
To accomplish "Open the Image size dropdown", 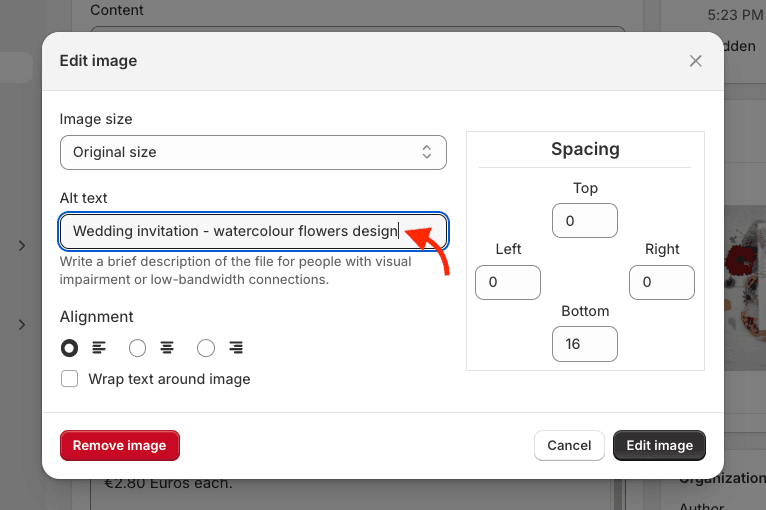I will point(253,152).
